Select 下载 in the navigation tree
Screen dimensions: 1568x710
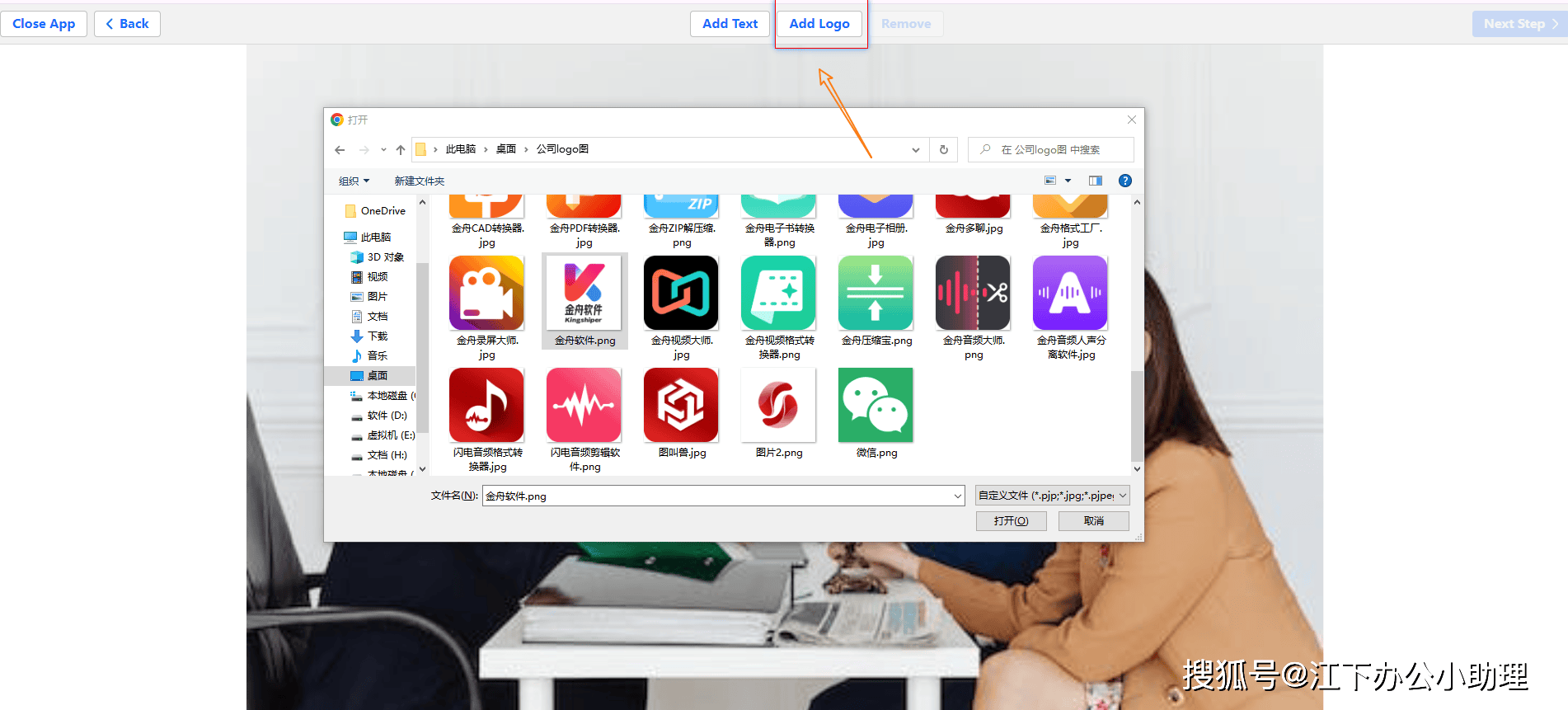point(378,336)
